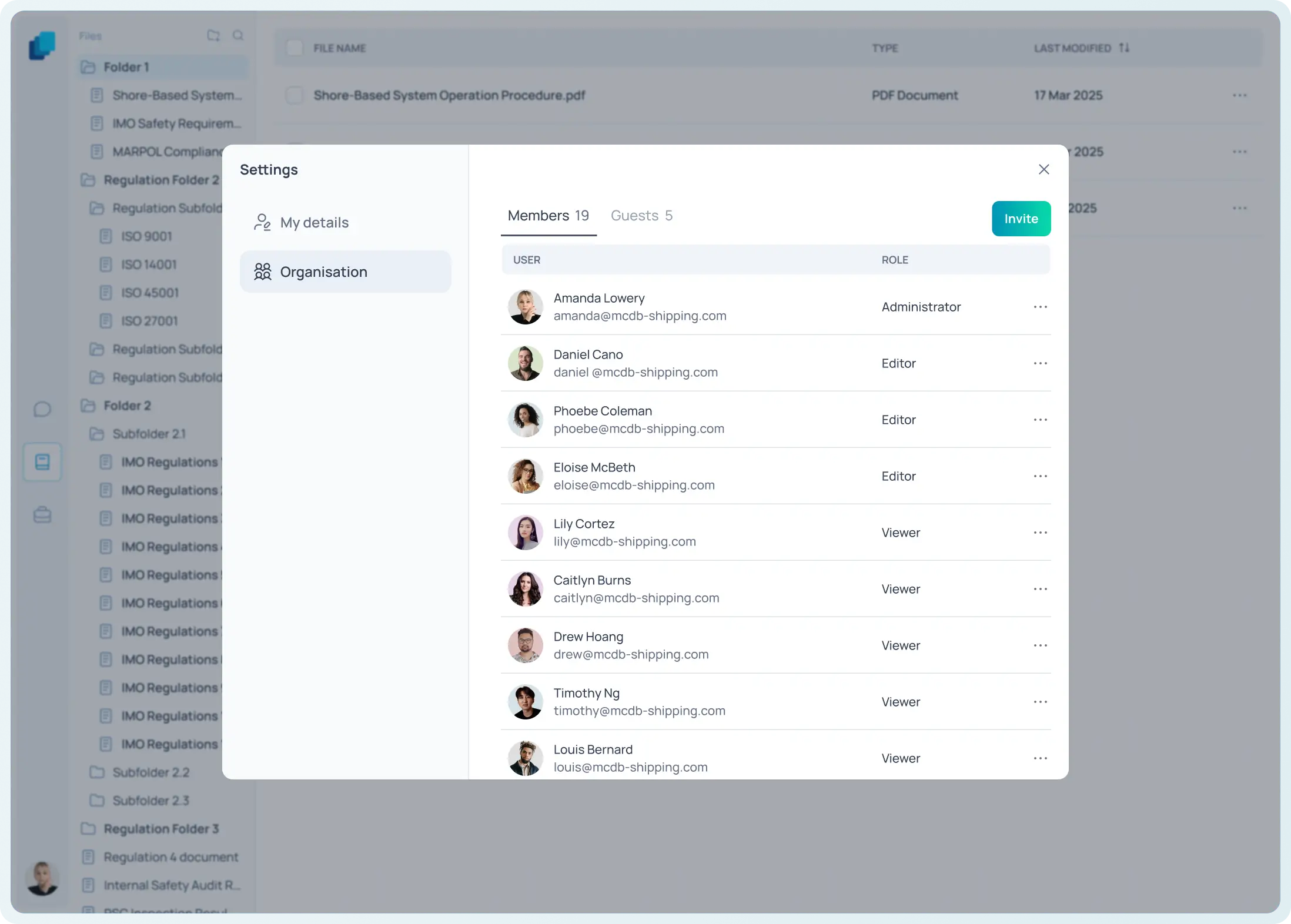The image size is (1291, 924).
Task: Click the new folder icon in Files panel
Action: tap(213, 35)
